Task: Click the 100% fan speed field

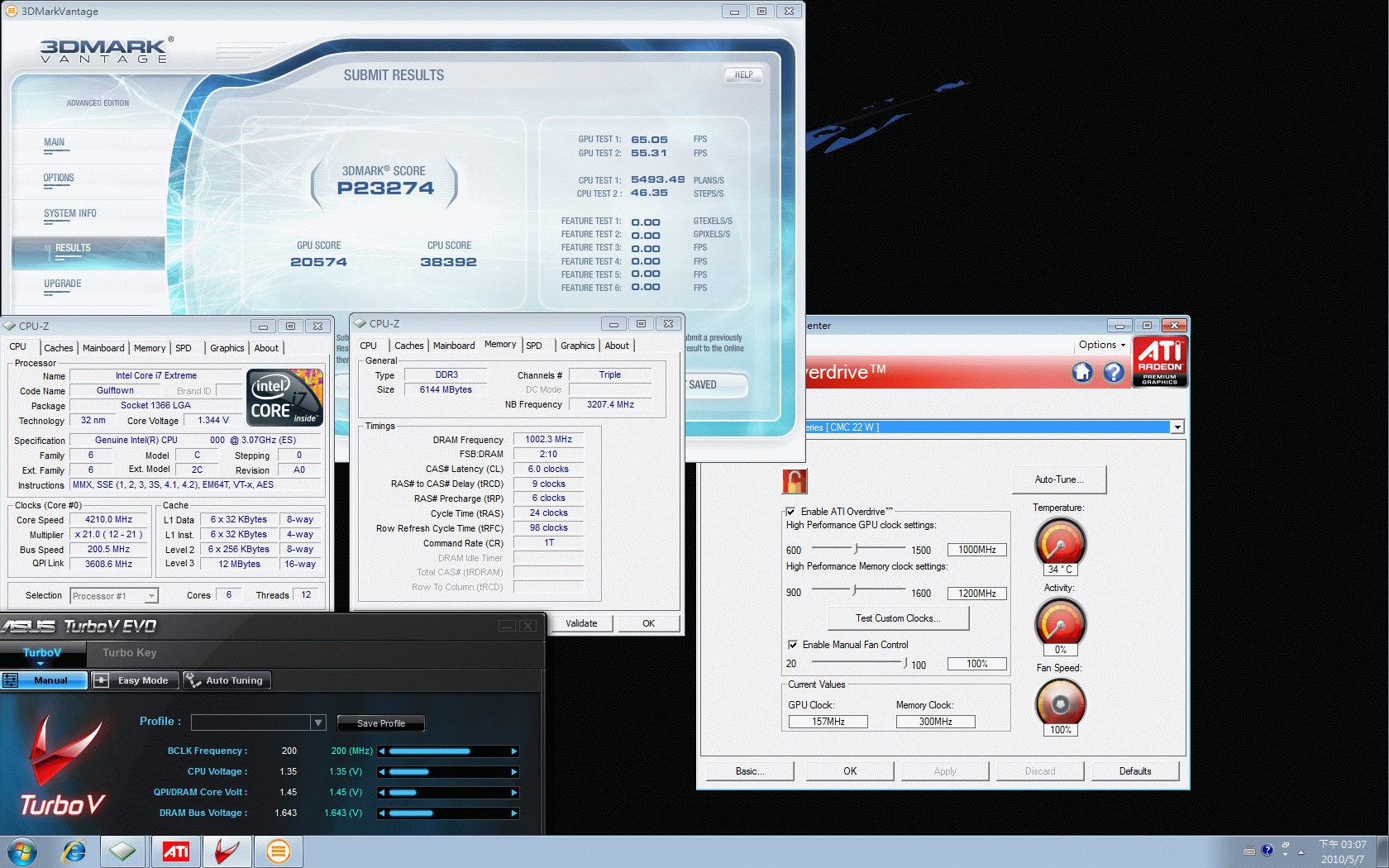Action: 977,664
